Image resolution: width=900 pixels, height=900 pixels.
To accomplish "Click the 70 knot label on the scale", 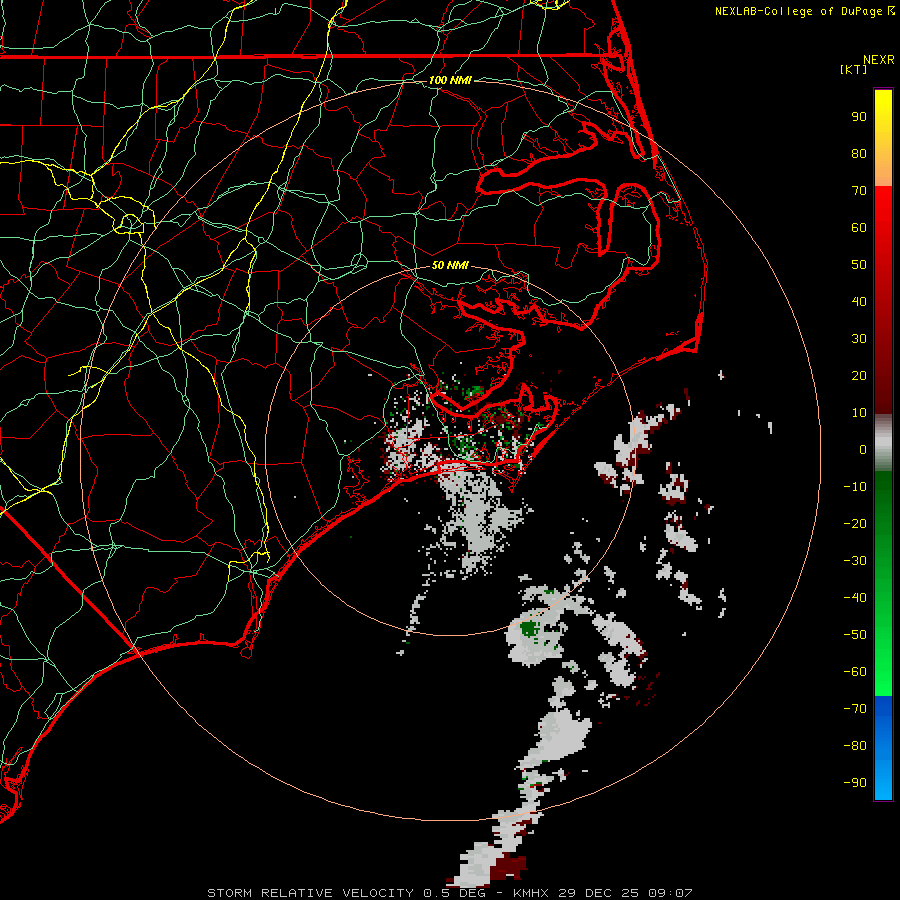I will coord(859,191).
